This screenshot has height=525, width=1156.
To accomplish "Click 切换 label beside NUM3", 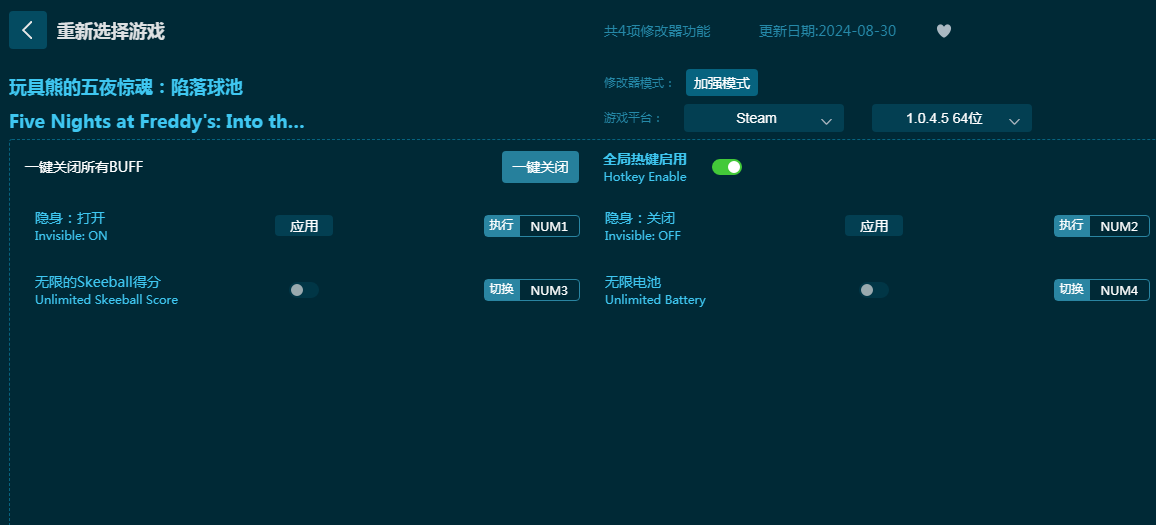I will (502, 290).
